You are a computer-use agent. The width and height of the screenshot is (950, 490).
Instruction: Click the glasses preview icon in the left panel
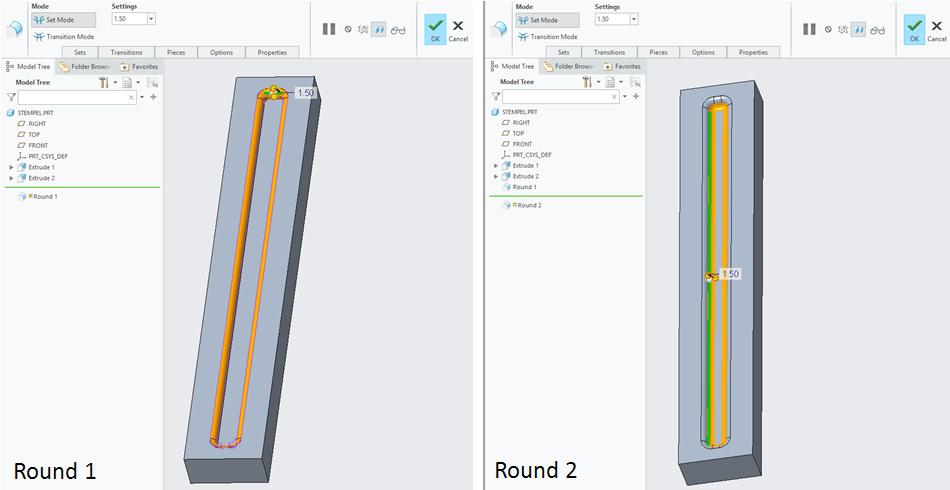[398, 30]
